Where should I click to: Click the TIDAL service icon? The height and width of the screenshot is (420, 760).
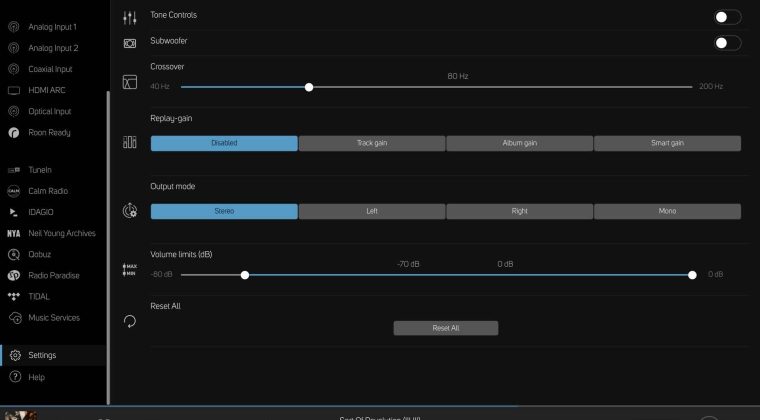pyautogui.click(x=14, y=297)
